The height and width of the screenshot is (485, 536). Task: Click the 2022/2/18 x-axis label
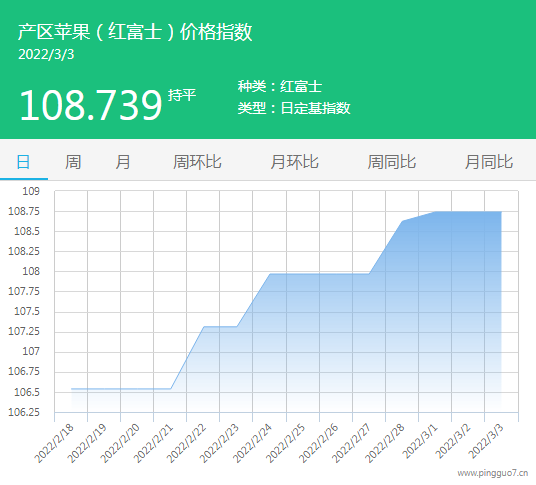coord(55,443)
